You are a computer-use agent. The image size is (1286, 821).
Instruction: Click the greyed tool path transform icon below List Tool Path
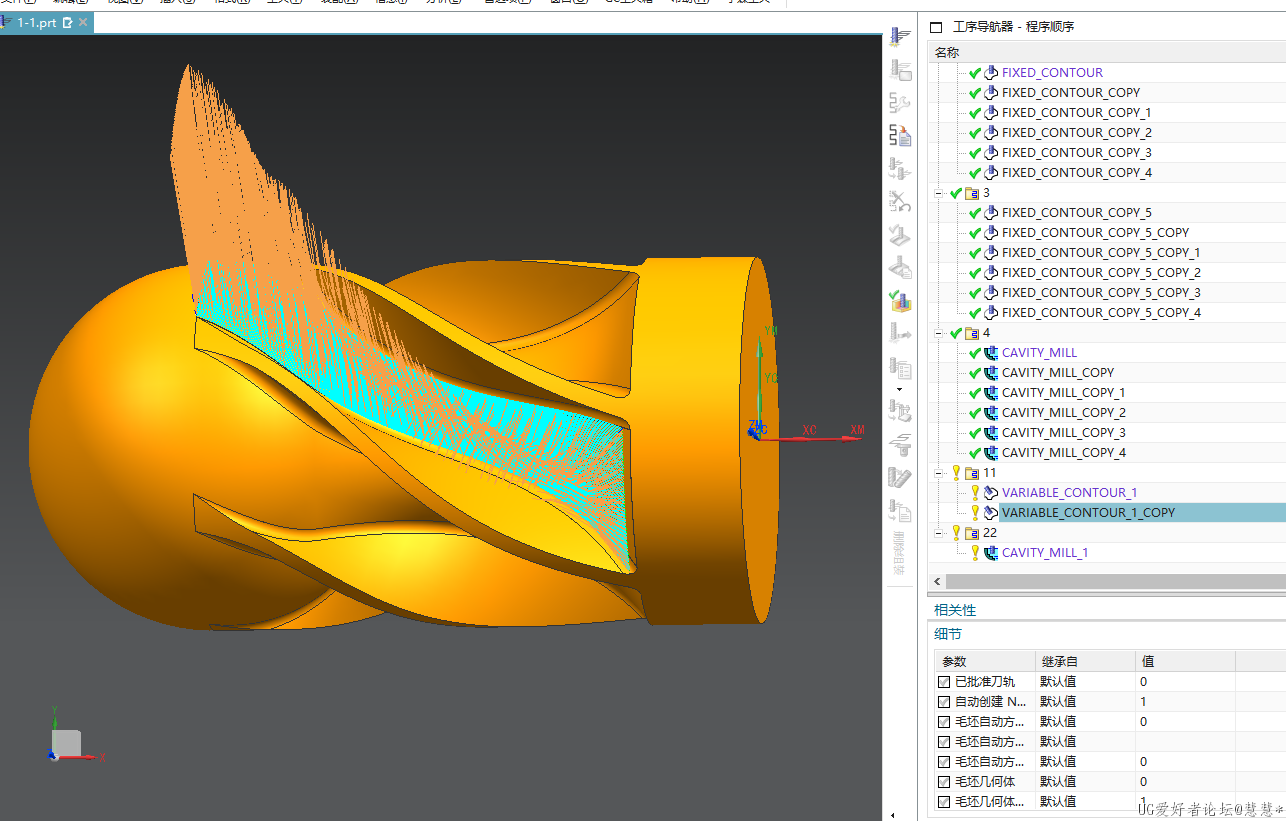tap(900, 169)
